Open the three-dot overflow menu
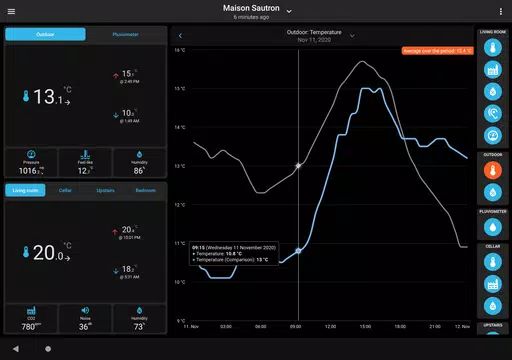 click(501, 11)
